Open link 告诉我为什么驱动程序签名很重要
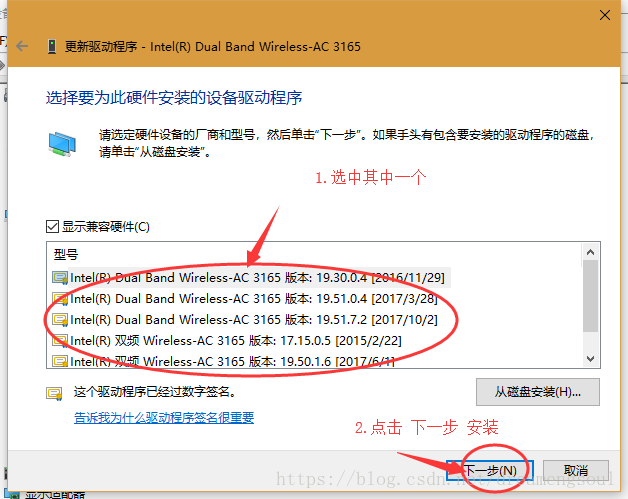Image resolution: width=628 pixels, height=499 pixels. (164, 418)
